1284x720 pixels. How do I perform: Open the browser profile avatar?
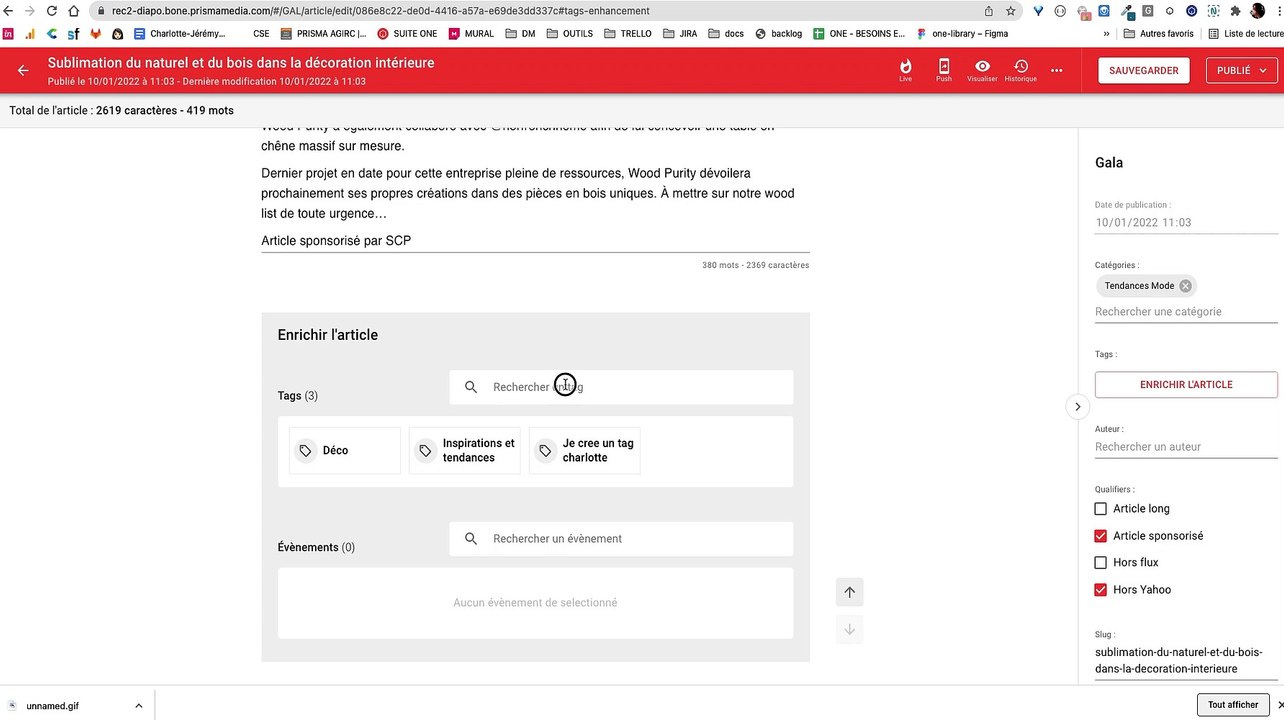point(1258,11)
